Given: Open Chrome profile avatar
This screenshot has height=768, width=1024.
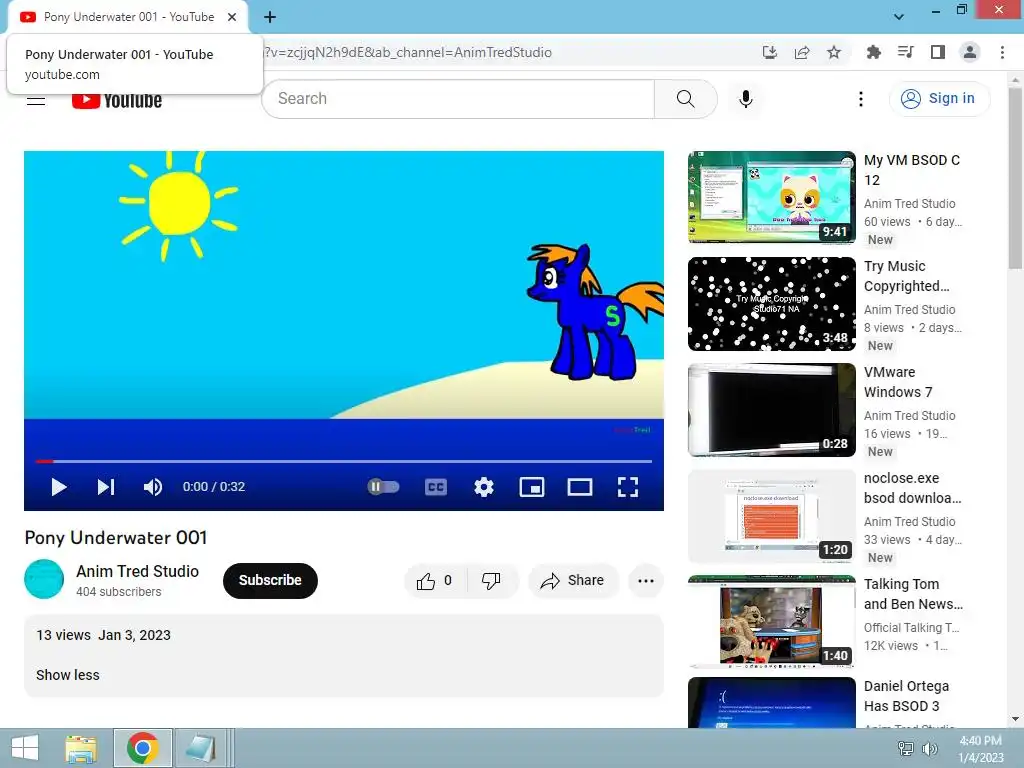Looking at the screenshot, I should pyautogui.click(x=970, y=52).
